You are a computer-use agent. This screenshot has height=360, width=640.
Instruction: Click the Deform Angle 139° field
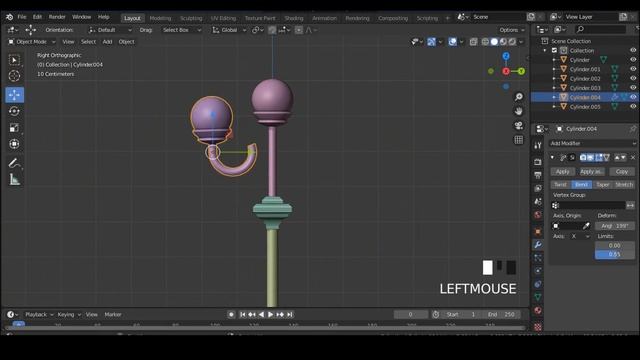615,226
